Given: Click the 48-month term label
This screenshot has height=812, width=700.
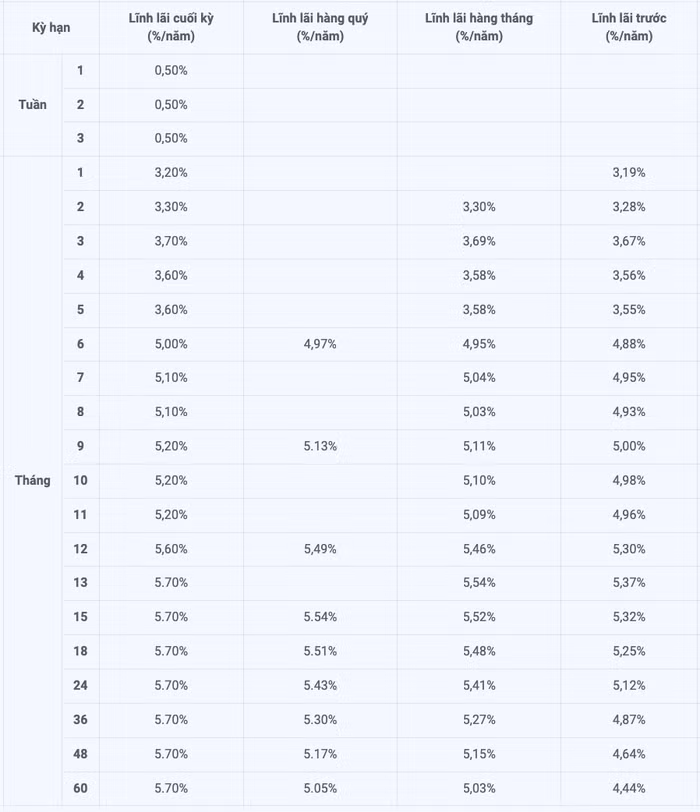Looking at the screenshot, I should click(x=80, y=754).
